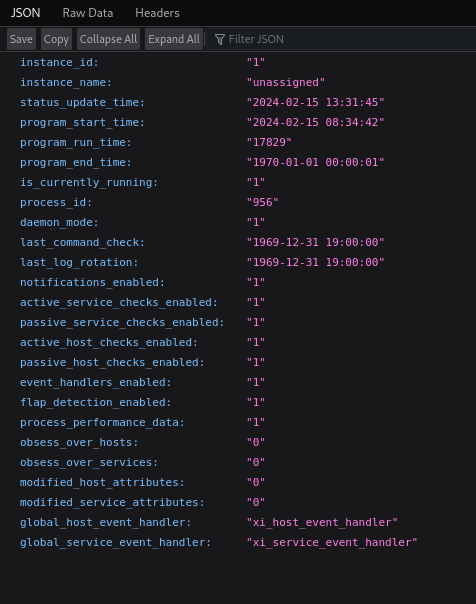Select the status_update_time timestamp value
This screenshot has height=604, width=476.
315,102
